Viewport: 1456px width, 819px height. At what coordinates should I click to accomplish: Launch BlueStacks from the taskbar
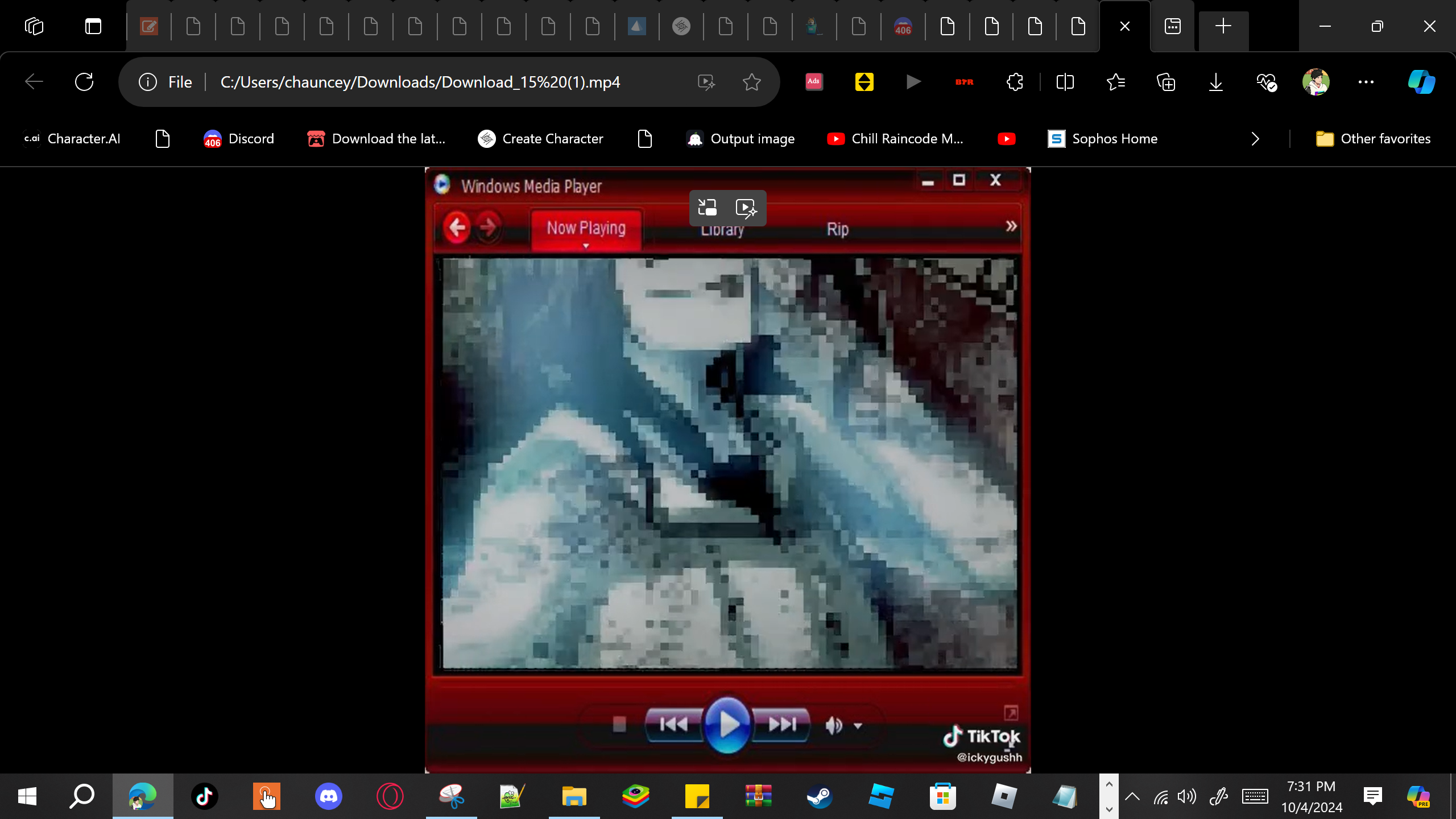636,796
